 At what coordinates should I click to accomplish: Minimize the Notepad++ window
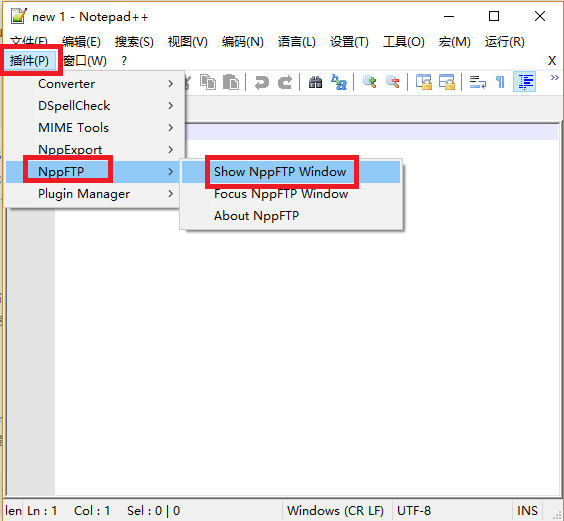pos(449,16)
